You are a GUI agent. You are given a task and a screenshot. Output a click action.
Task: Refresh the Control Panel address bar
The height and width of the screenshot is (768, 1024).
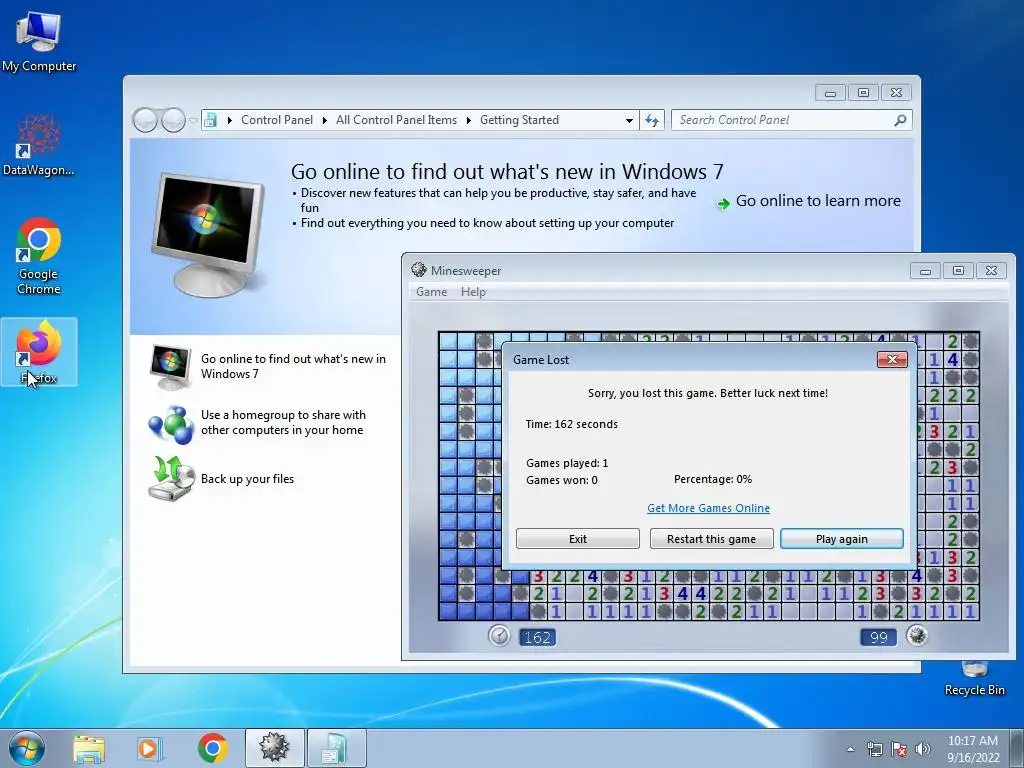652,120
